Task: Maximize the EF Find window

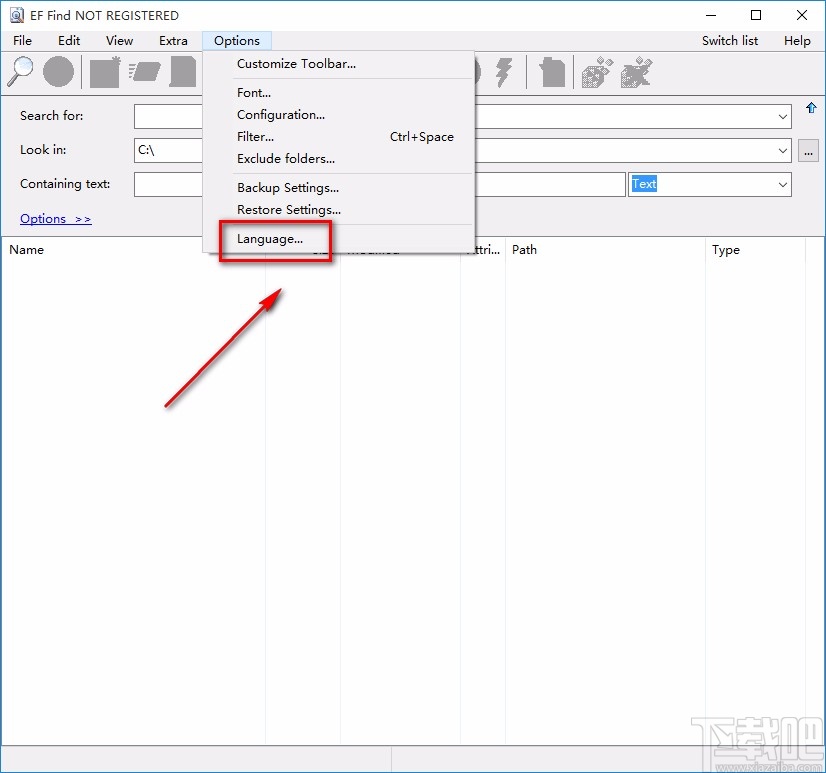Action: [756, 15]
